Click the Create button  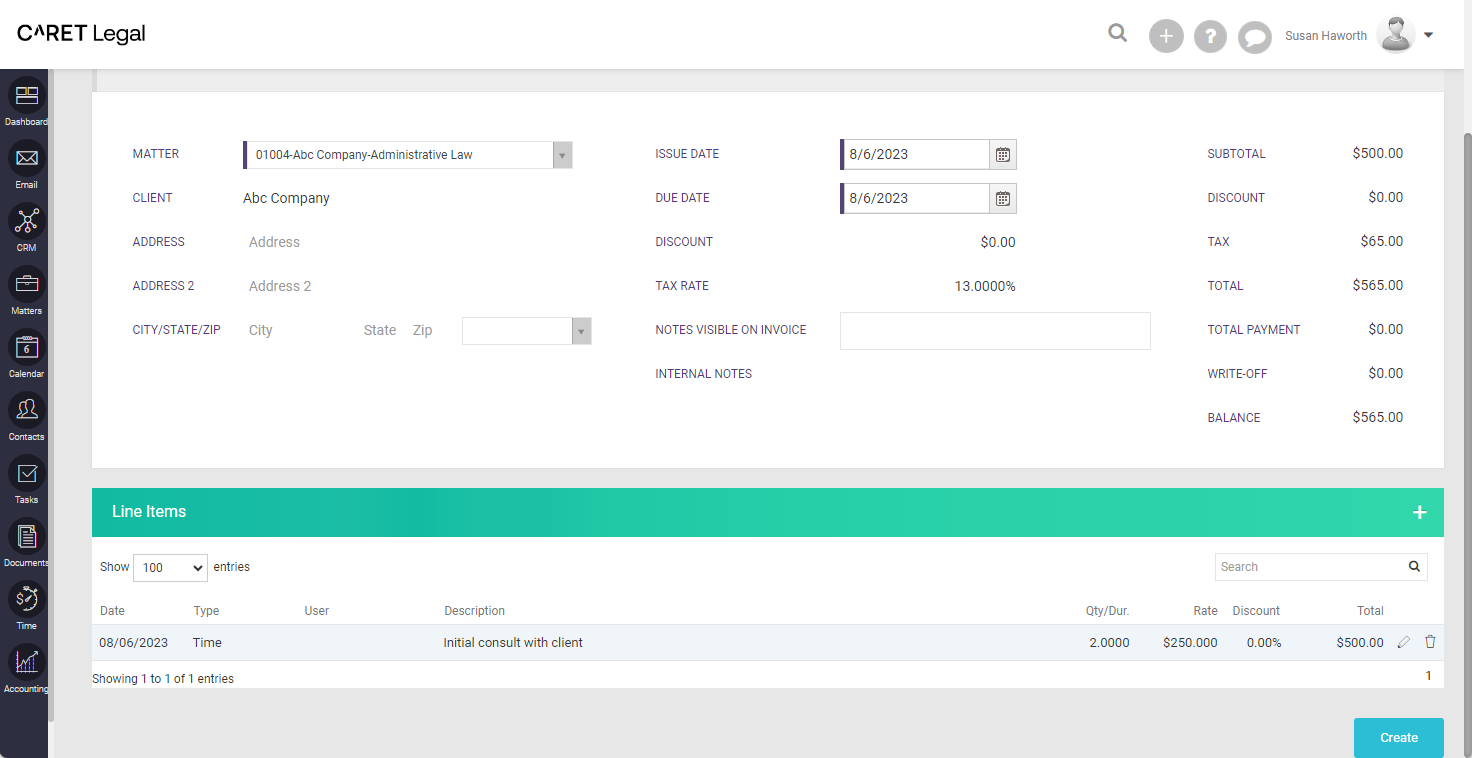tap(1398, 738)
